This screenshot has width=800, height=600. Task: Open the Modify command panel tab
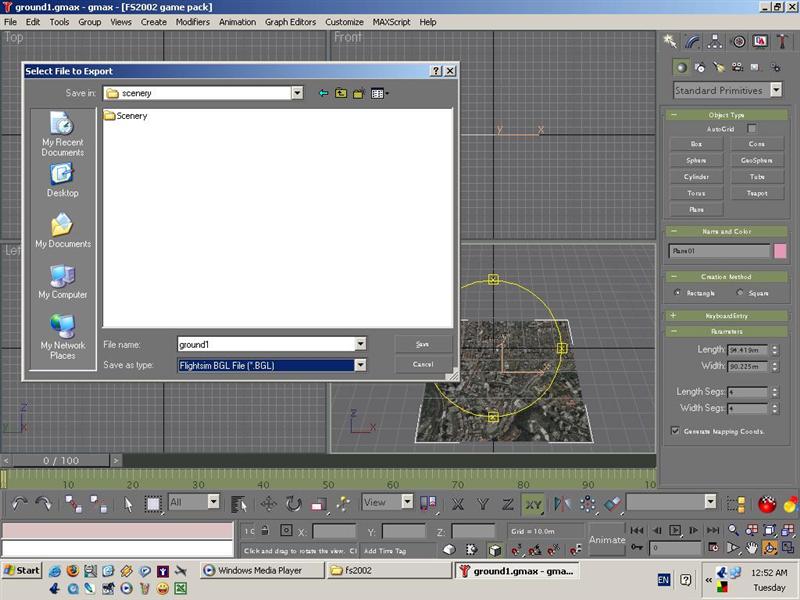pos(693,41)
